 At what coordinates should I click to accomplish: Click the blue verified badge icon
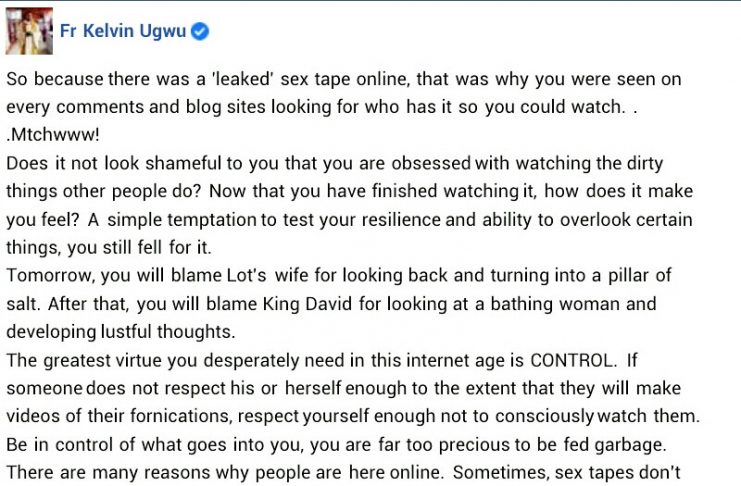coord(200,31)
